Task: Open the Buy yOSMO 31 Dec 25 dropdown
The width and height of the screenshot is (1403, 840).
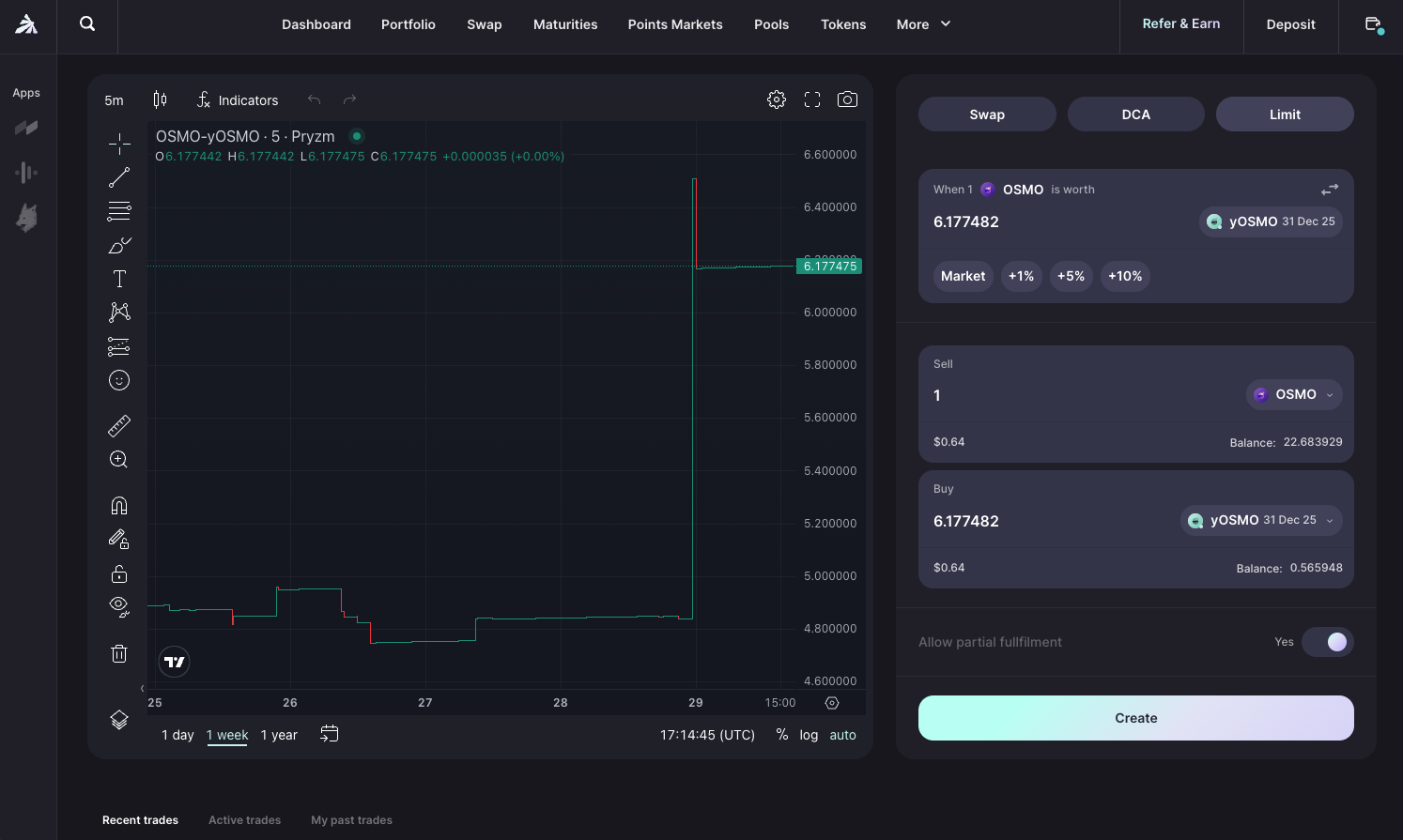Action: [x=1261, y=520]
